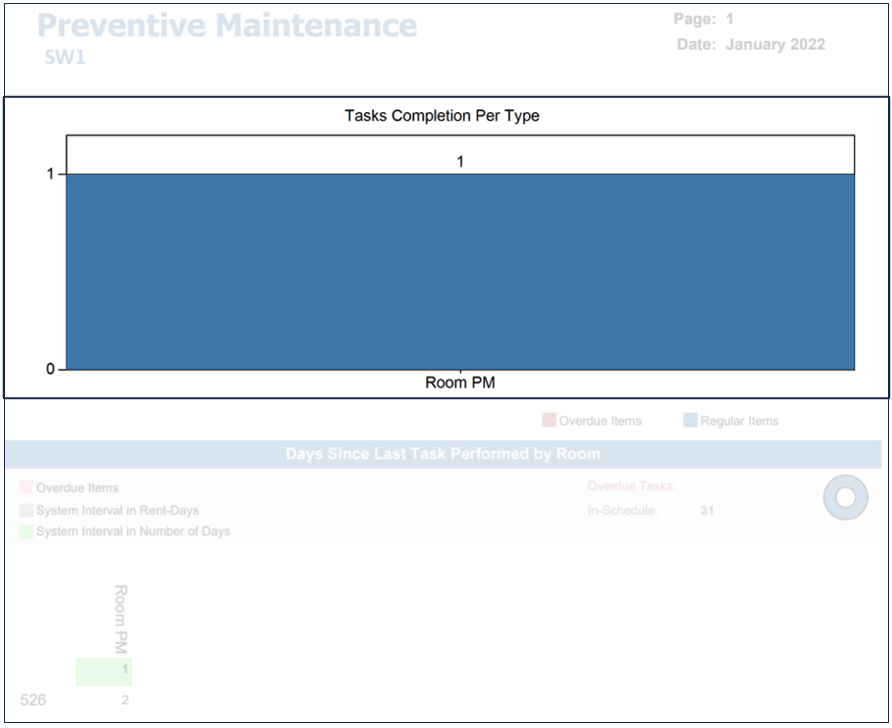Click the Room PM x-axis label
The width and height of the screenshot is (892, 728).
460,383
